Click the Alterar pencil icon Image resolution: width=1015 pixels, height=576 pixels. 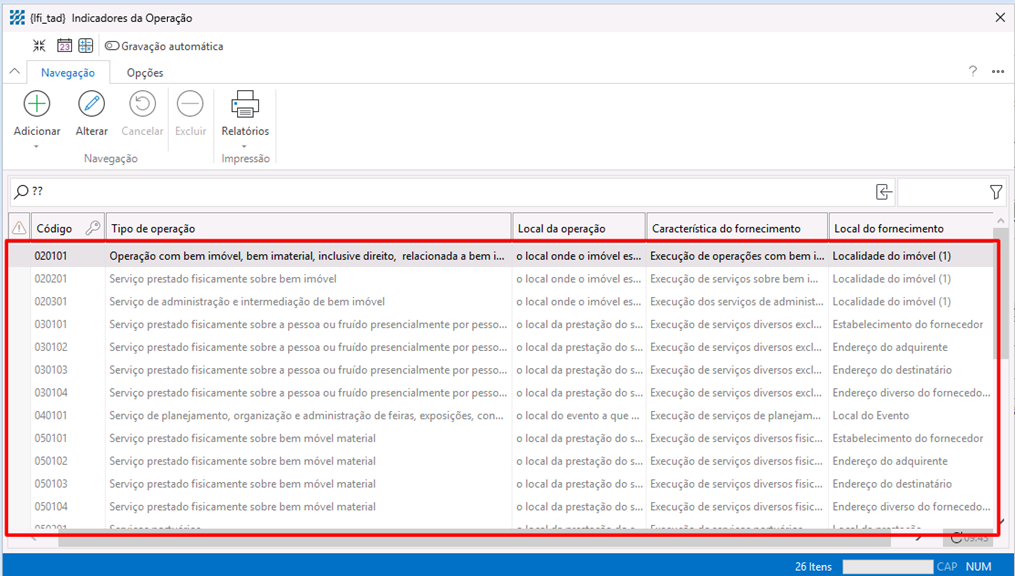(x=91, y=104)
